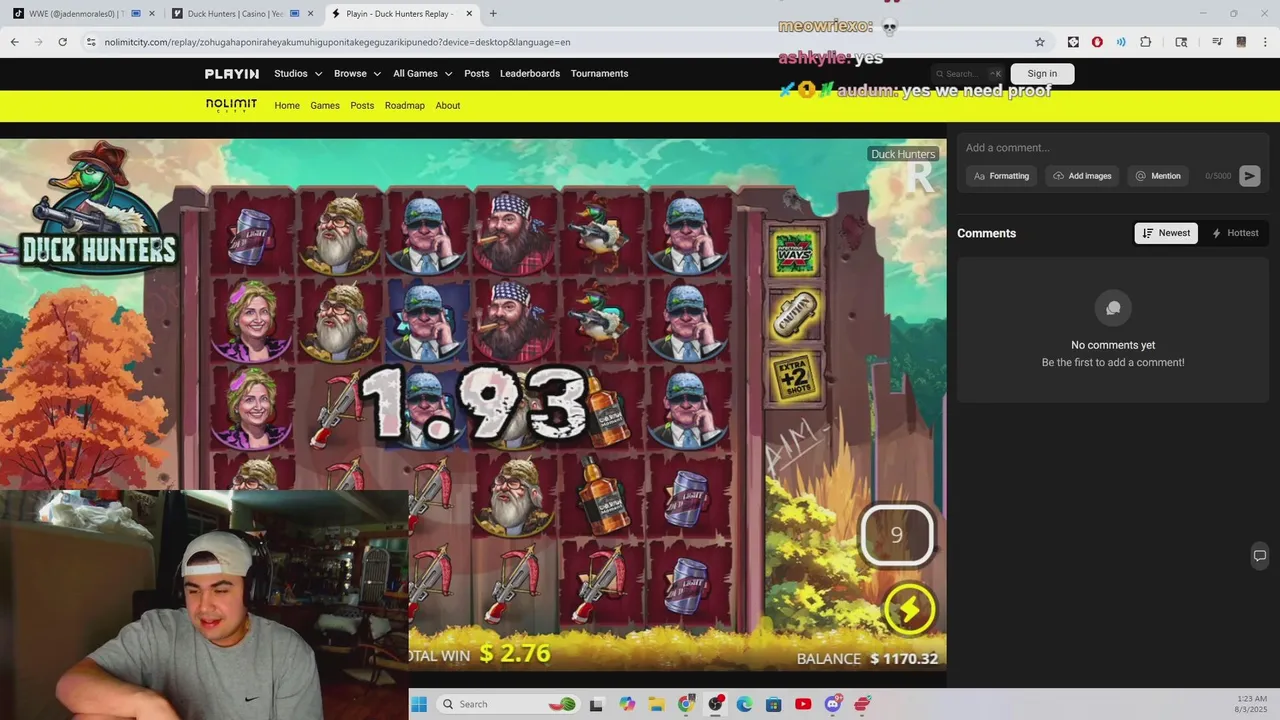Click the Add images button
The image size is (1280, 720).
pos(1082,176)
